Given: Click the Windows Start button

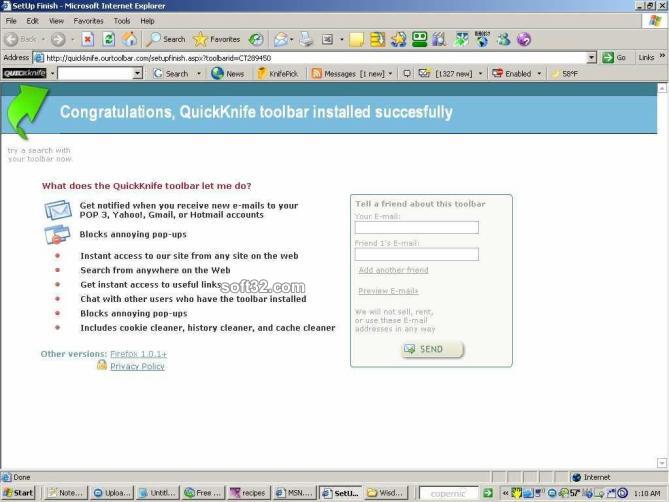Looking at the screenshot, I should [18, 493].
